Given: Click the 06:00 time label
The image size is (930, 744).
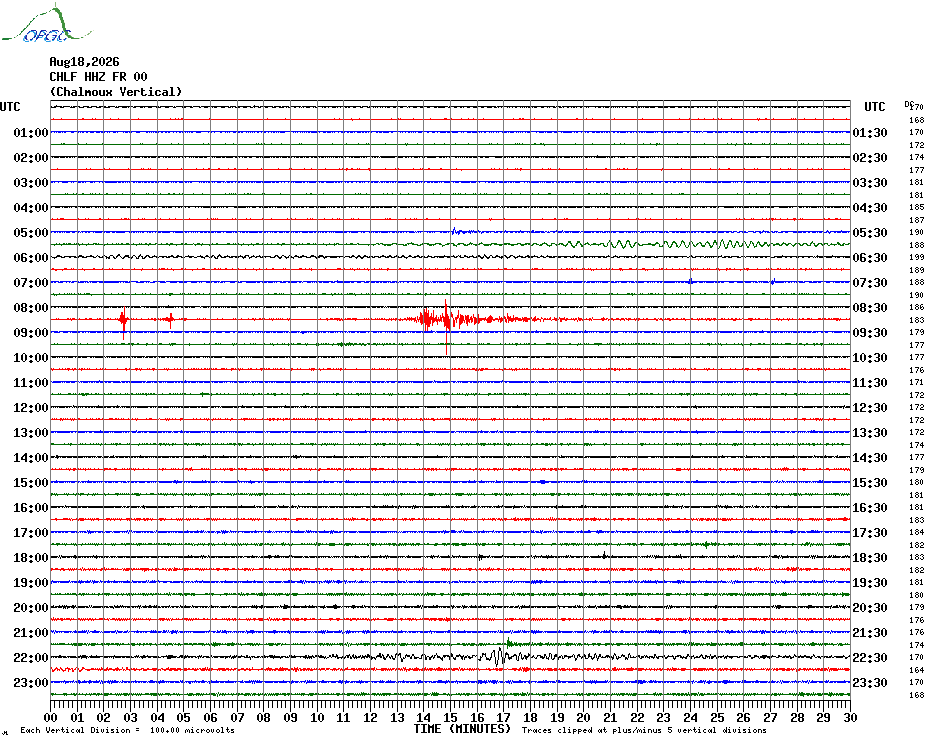Looking at the screenshot, I should 31,257.
